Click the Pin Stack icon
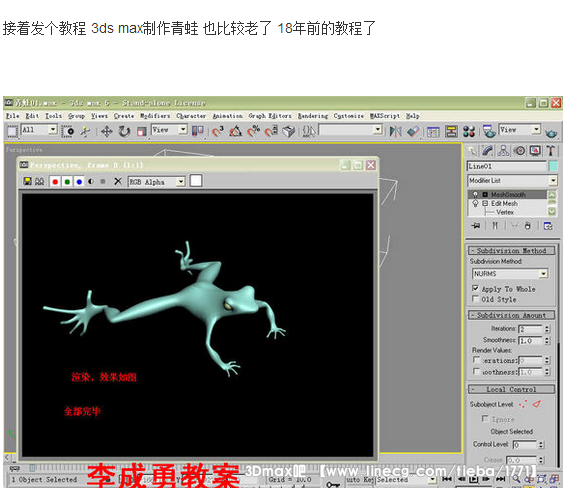This screenshot has width=566, height=488. (x=476, y=226)
